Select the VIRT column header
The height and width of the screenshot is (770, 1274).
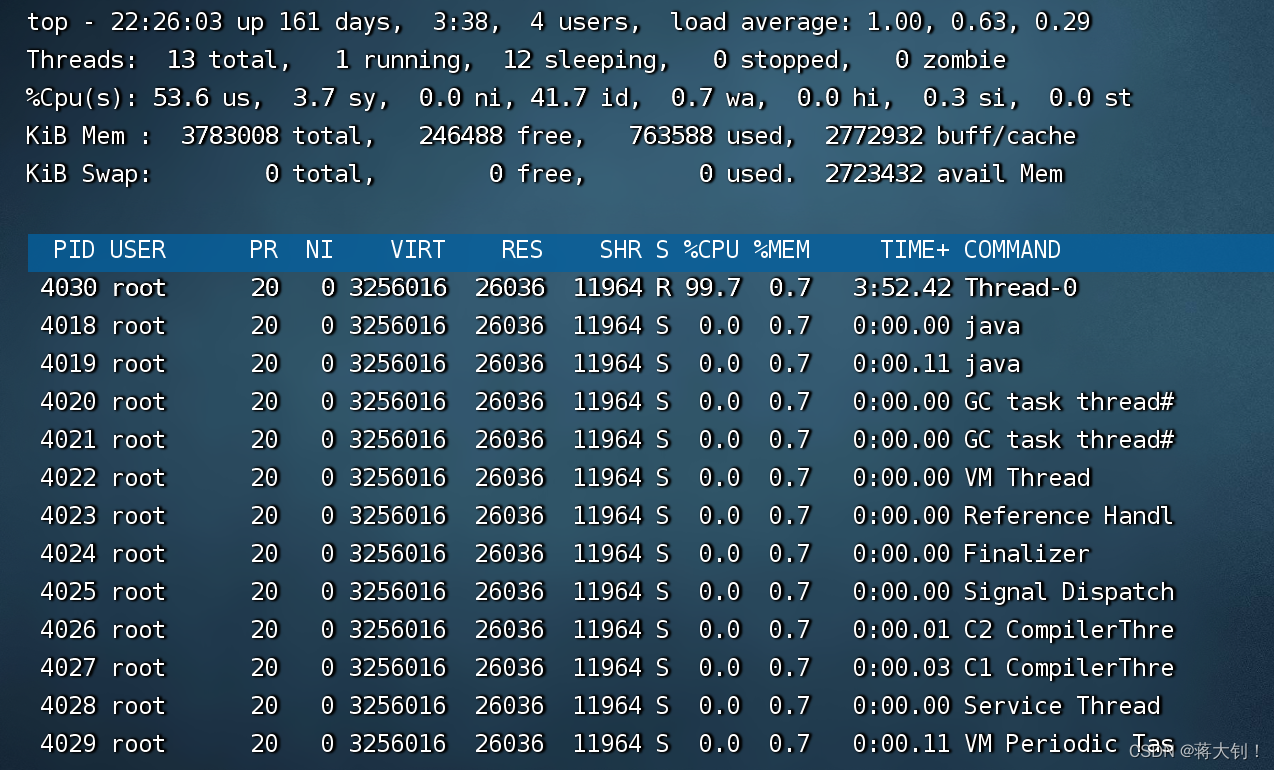[418, 250]
